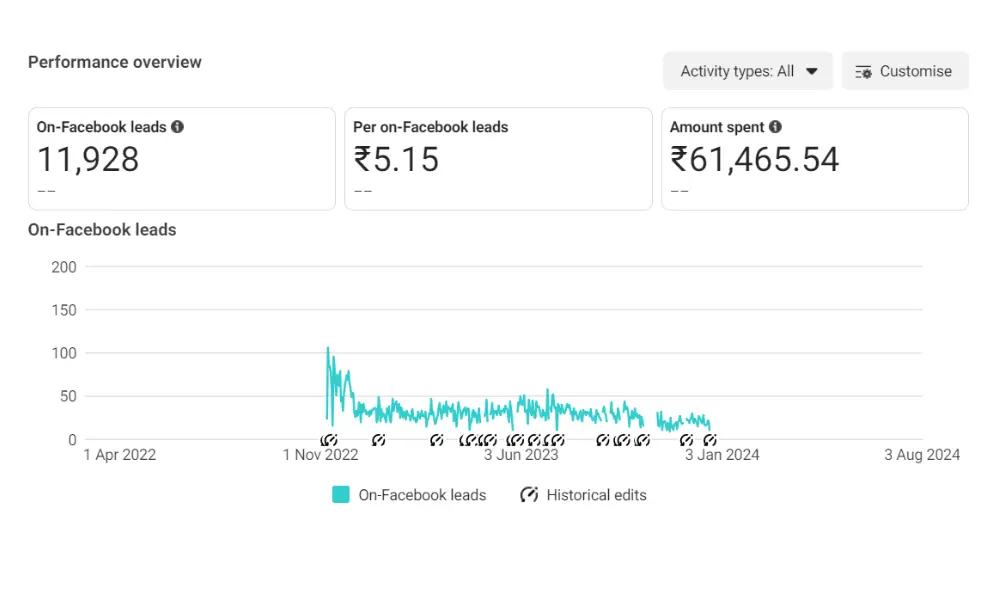Click historical edits icon in legend

529,495
